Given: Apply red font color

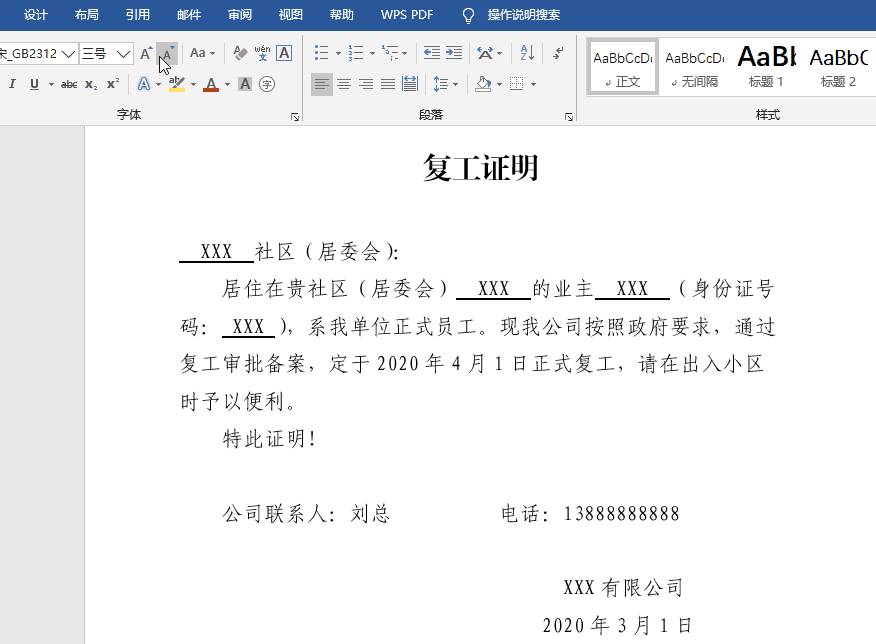Looking at the screenshot, I should point(211,84).
